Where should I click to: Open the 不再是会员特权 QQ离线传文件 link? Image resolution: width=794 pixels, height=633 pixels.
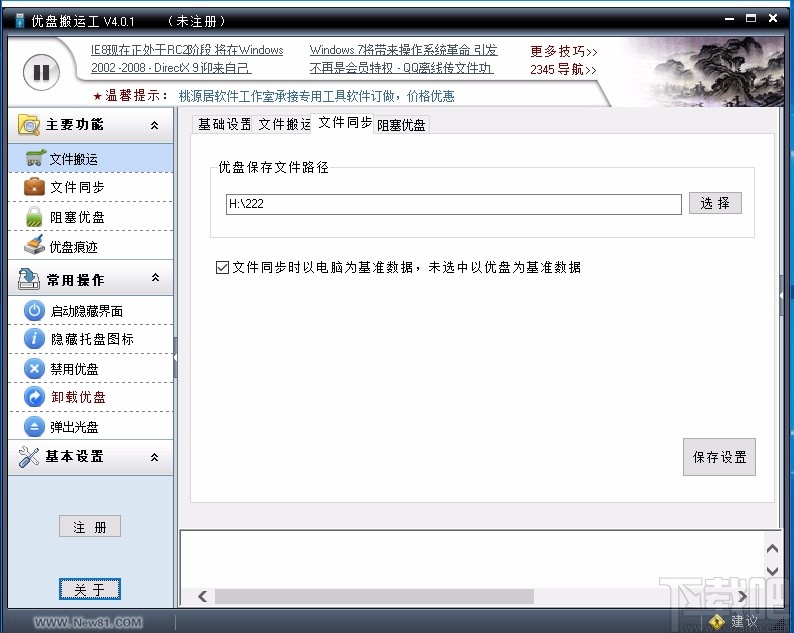402,67
